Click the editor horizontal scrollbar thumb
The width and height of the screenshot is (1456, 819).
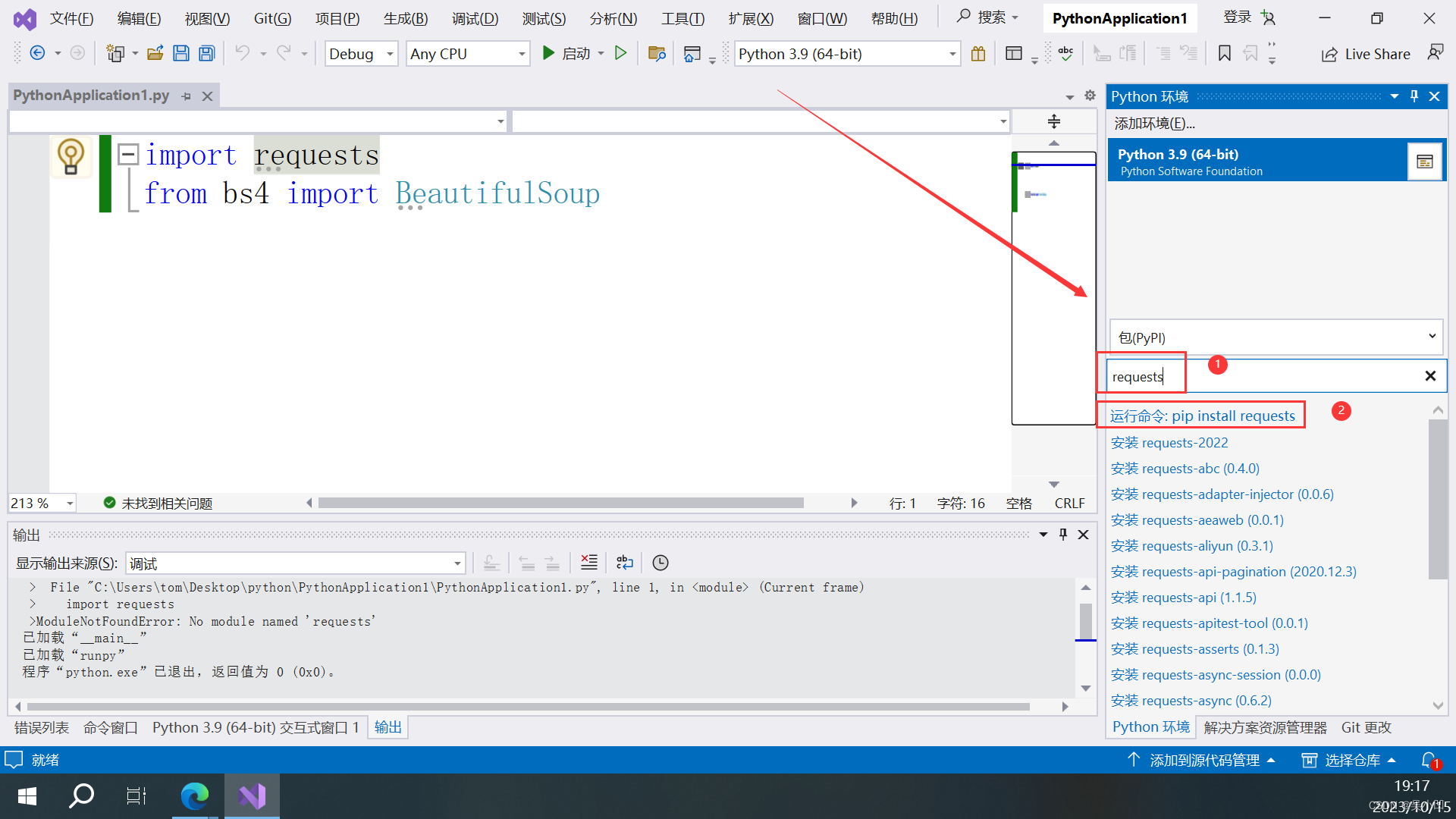click(x=560, y=503)
